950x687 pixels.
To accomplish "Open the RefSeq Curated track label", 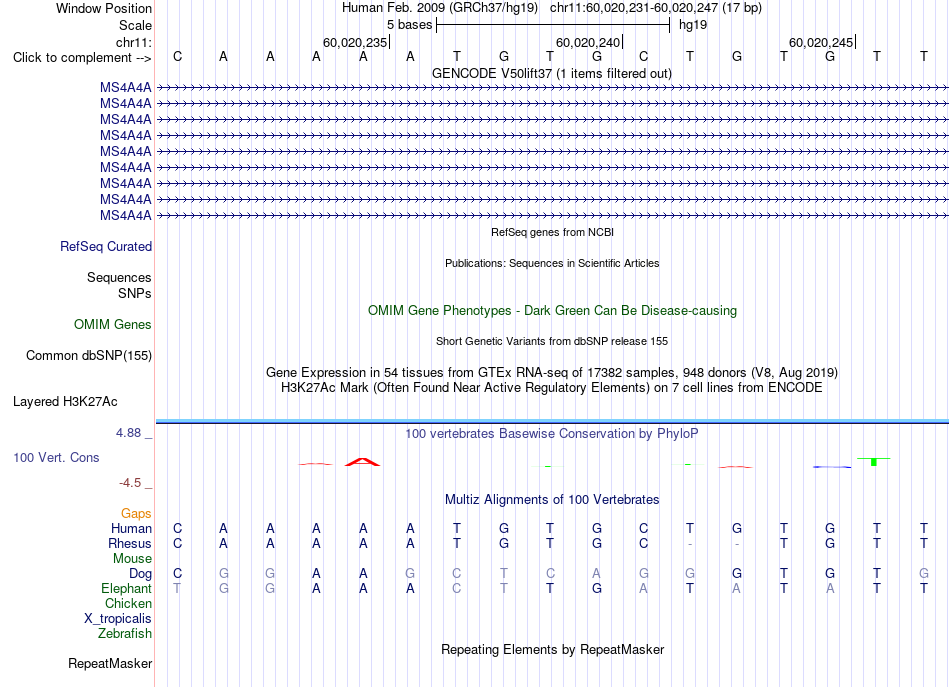I will point(106,247).
